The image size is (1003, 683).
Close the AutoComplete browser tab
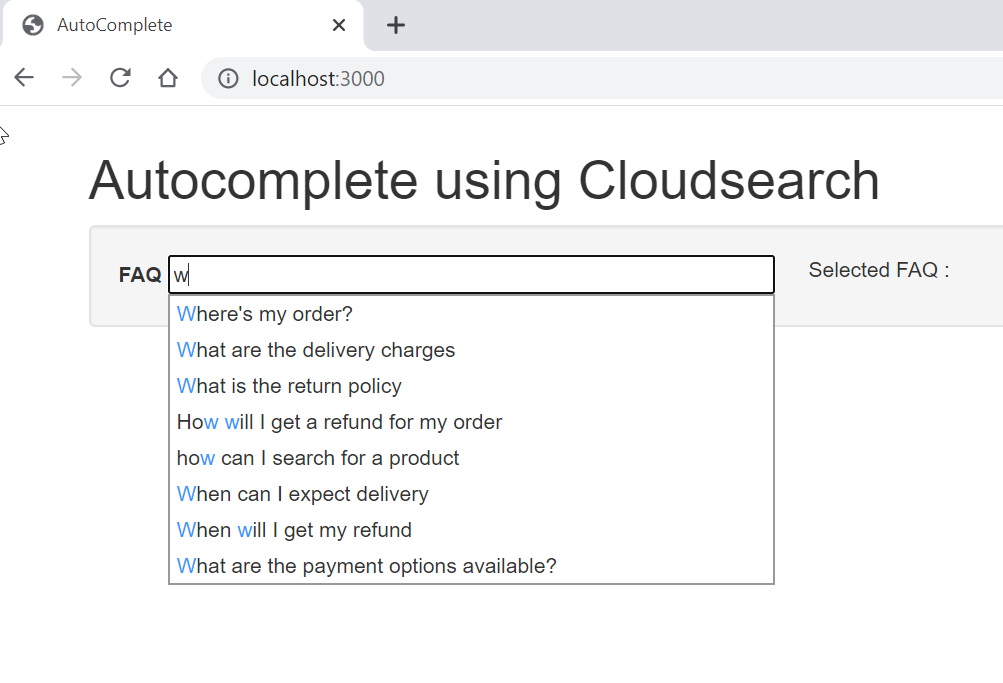click(338, 25)
